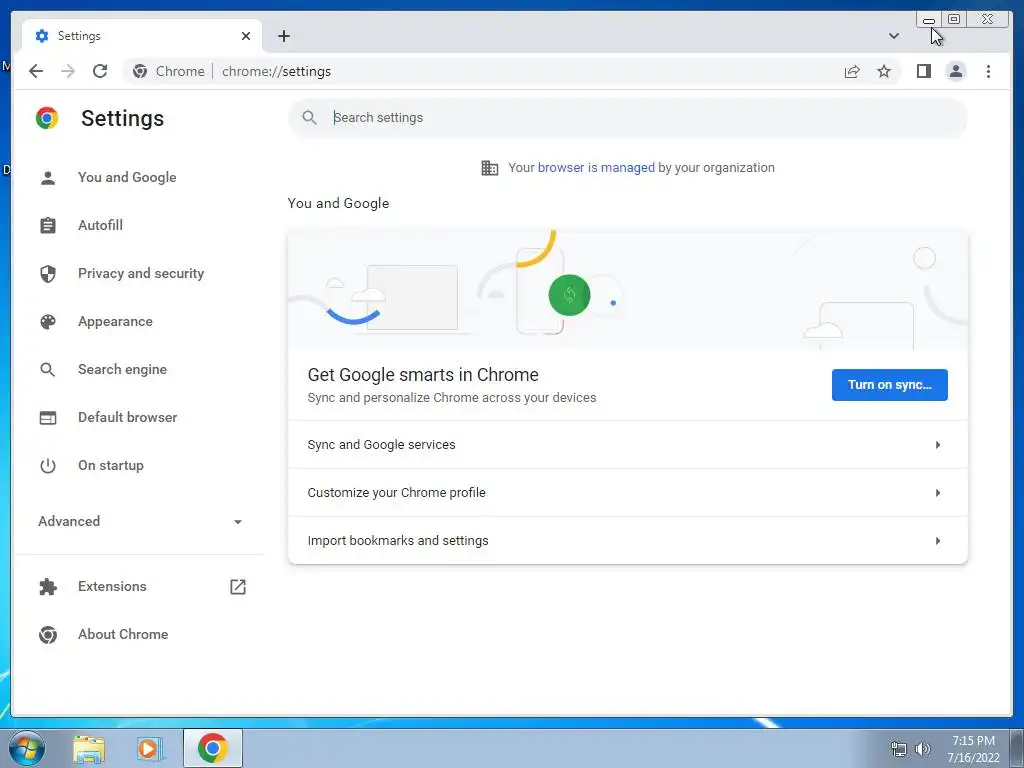Click arrow beside Import bookmarks and settings

[938, 541]
